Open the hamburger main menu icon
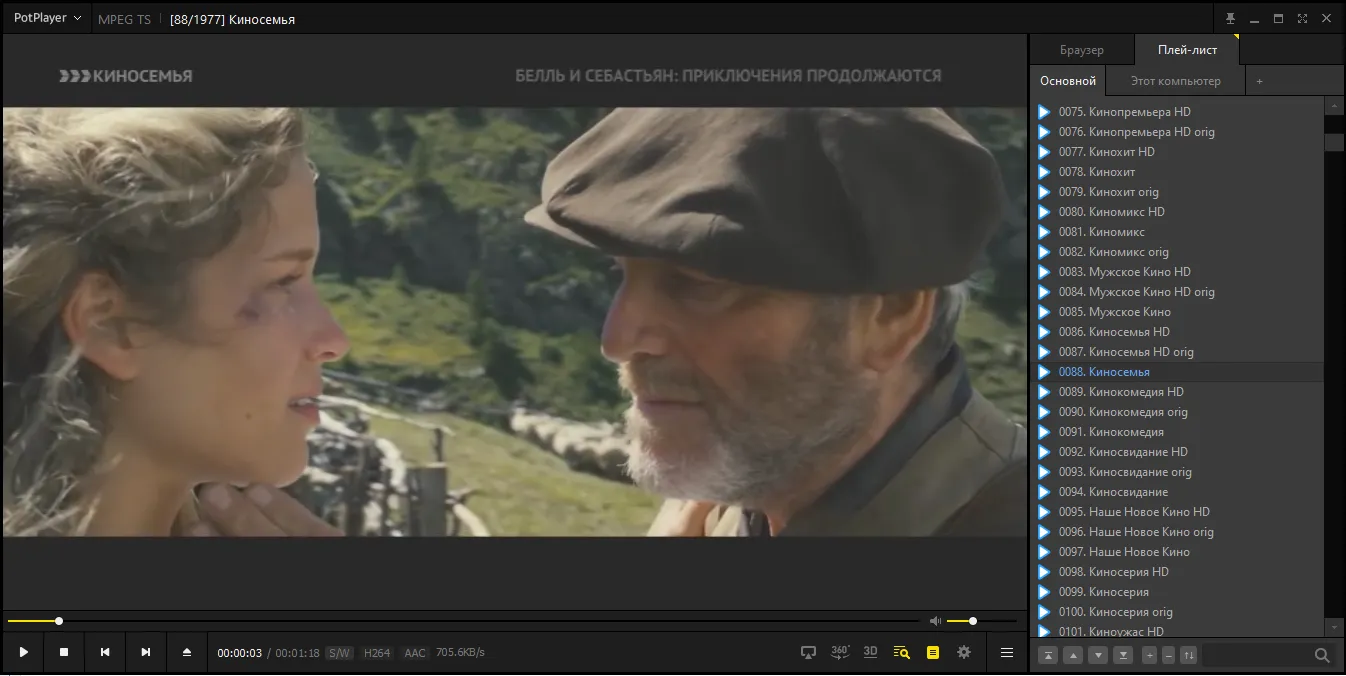The image size is (1346, 676). [1007, 652]
